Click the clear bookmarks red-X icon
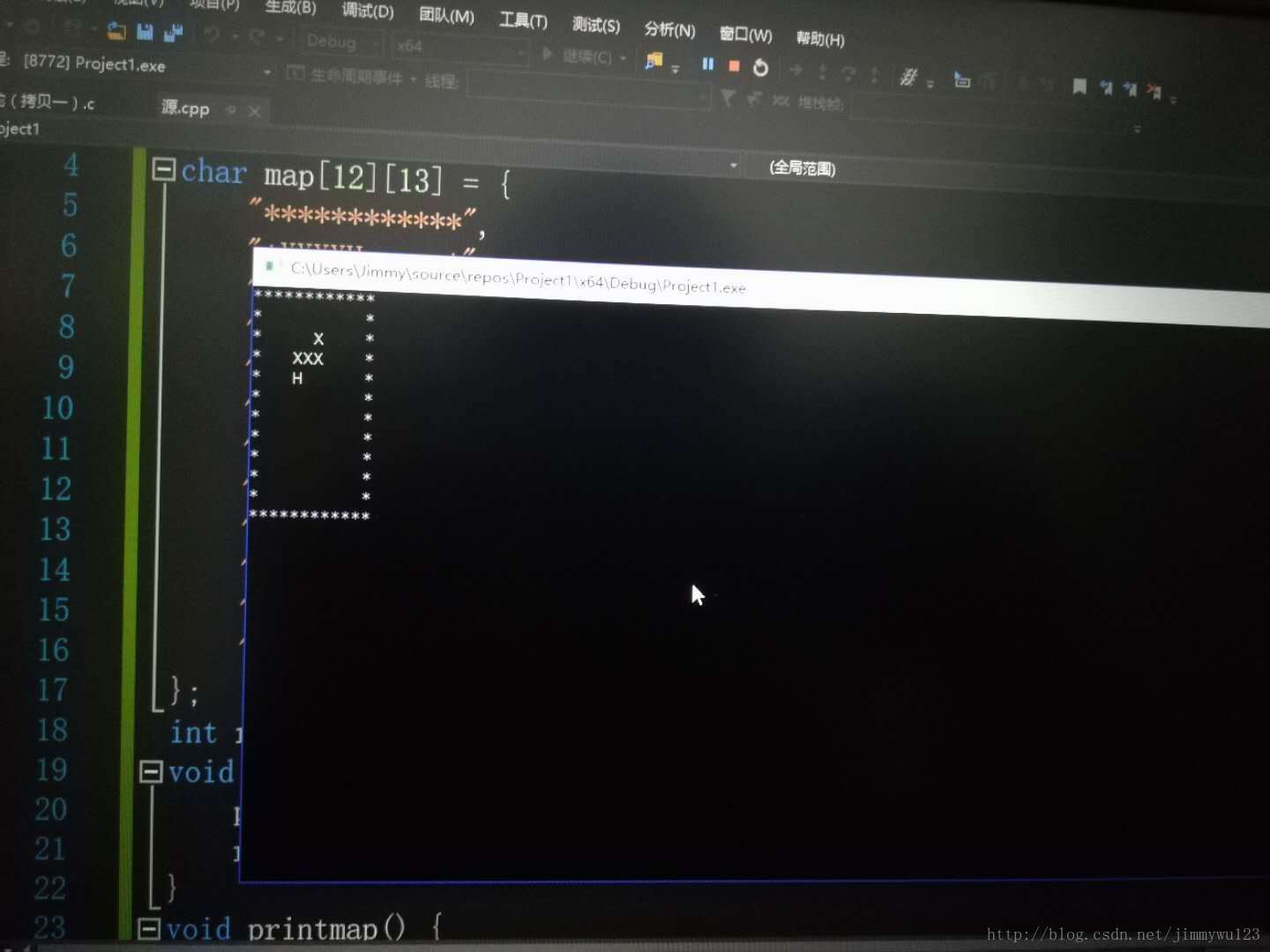 point(1154,91)
